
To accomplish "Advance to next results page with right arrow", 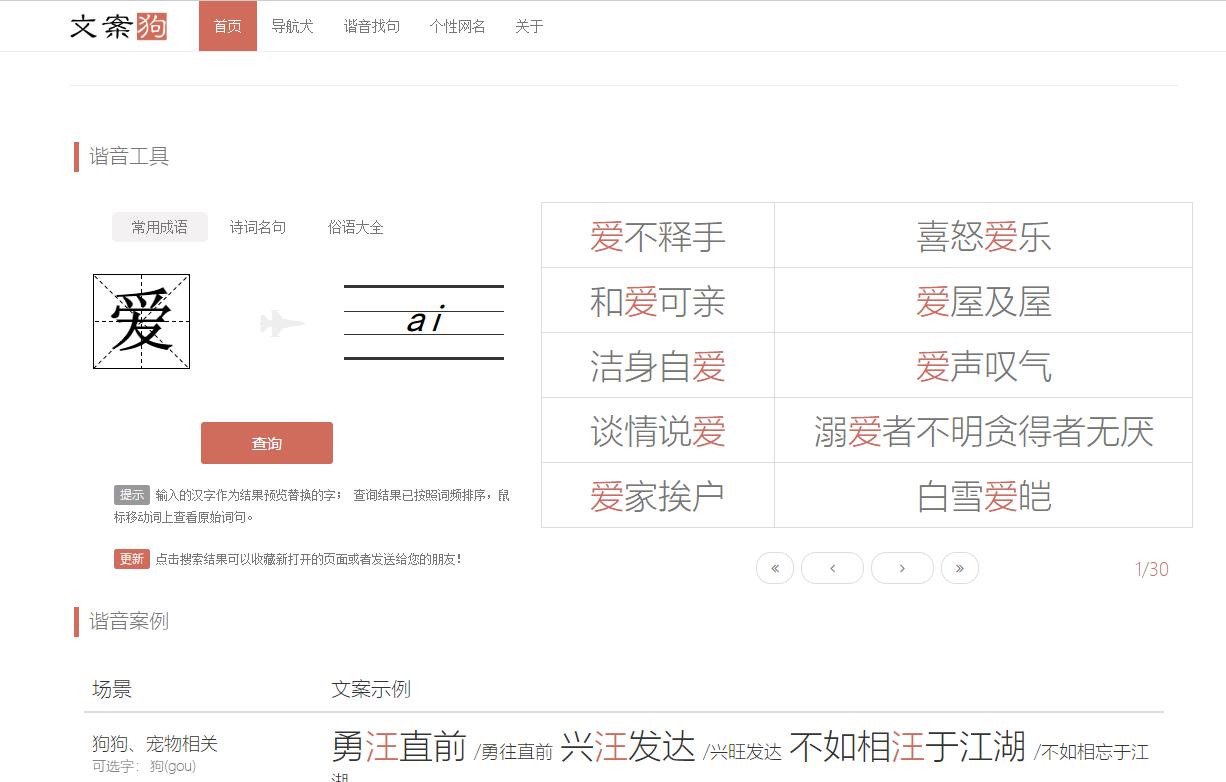I will tap(902, 567).
